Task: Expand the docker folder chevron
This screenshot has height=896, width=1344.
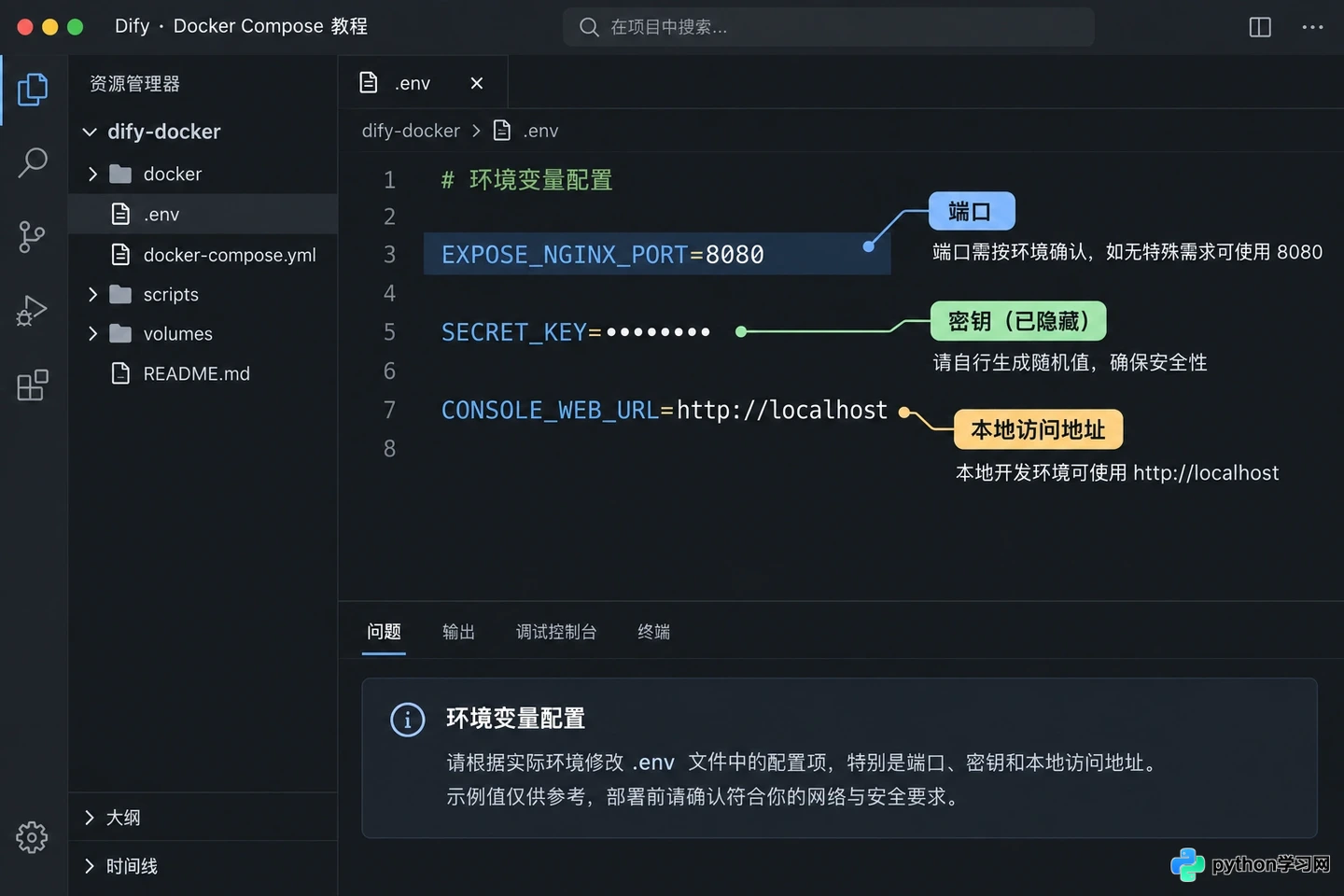Action: pos(92,175)
